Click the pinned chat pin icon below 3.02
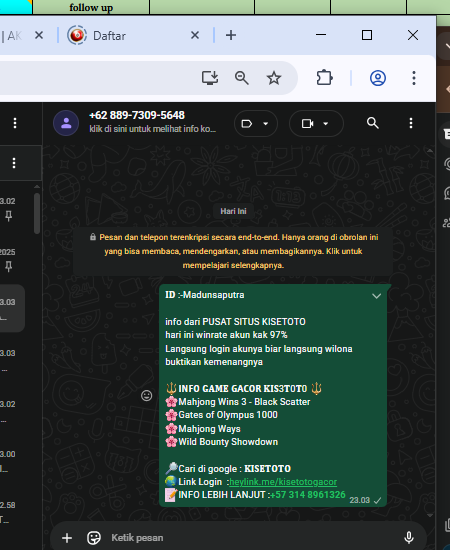 click(x=9, y=216)
